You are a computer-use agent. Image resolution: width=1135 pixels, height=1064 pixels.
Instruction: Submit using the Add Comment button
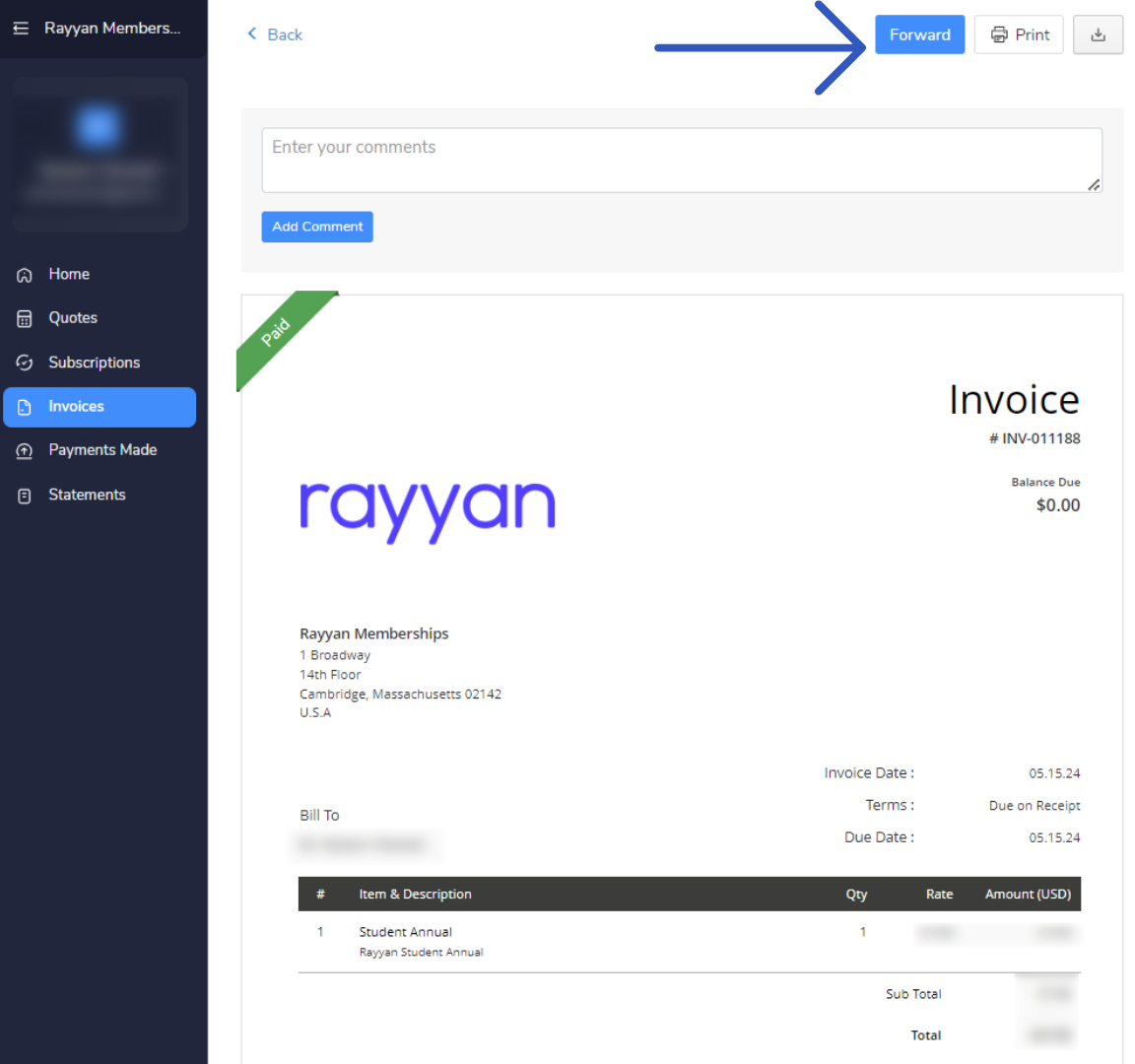pyautogui.click(x=316, y=227)
